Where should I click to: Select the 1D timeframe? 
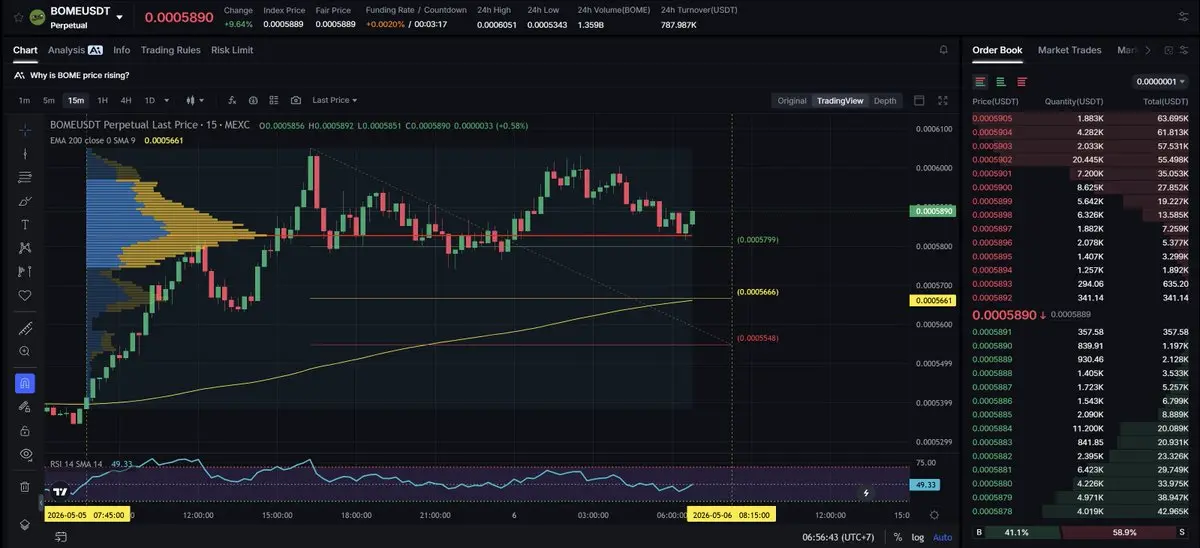coord(150,100)
